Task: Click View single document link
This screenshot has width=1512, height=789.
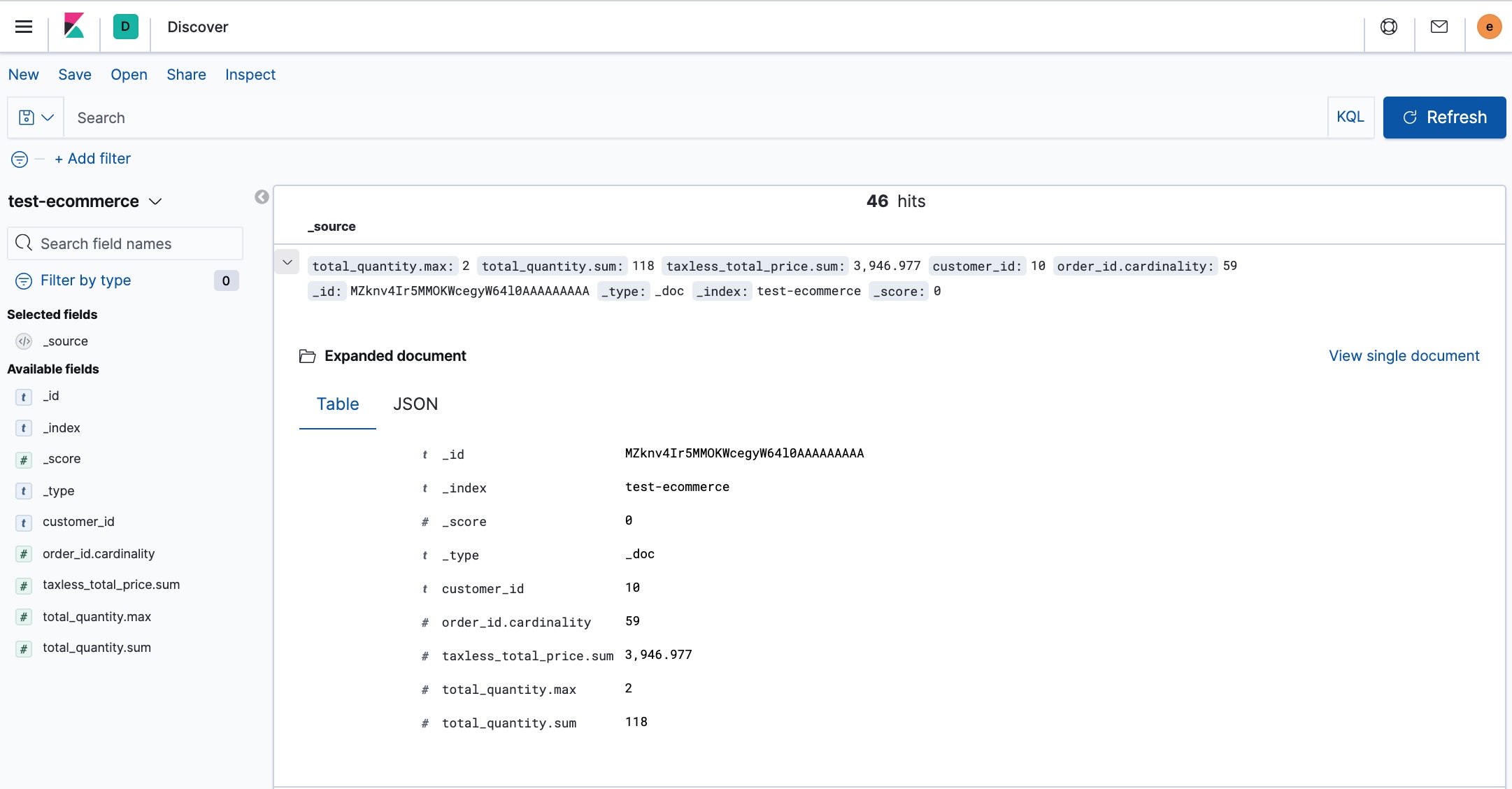Action: coord(1404,355)
